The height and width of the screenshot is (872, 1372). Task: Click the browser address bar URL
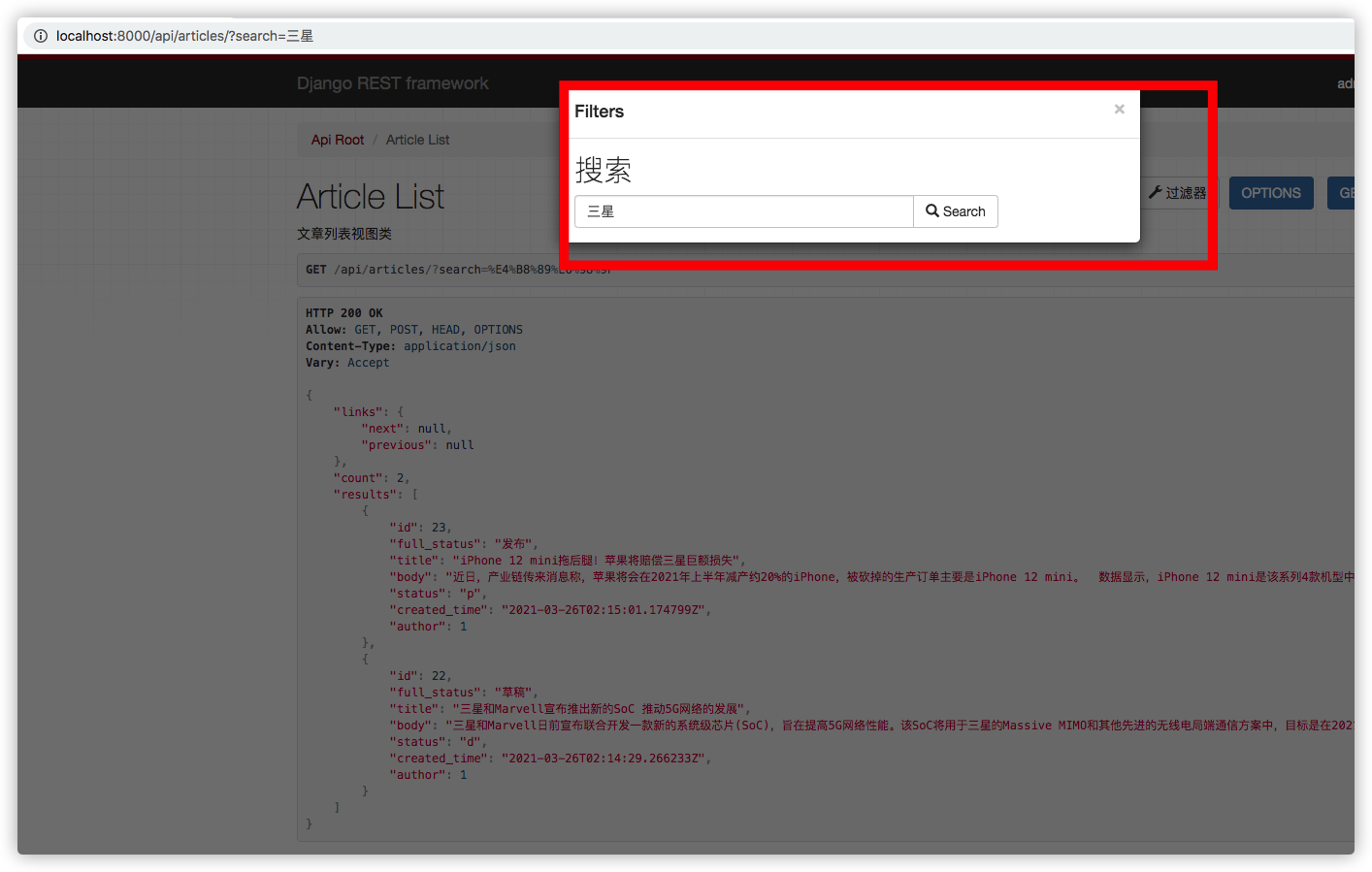184,36
